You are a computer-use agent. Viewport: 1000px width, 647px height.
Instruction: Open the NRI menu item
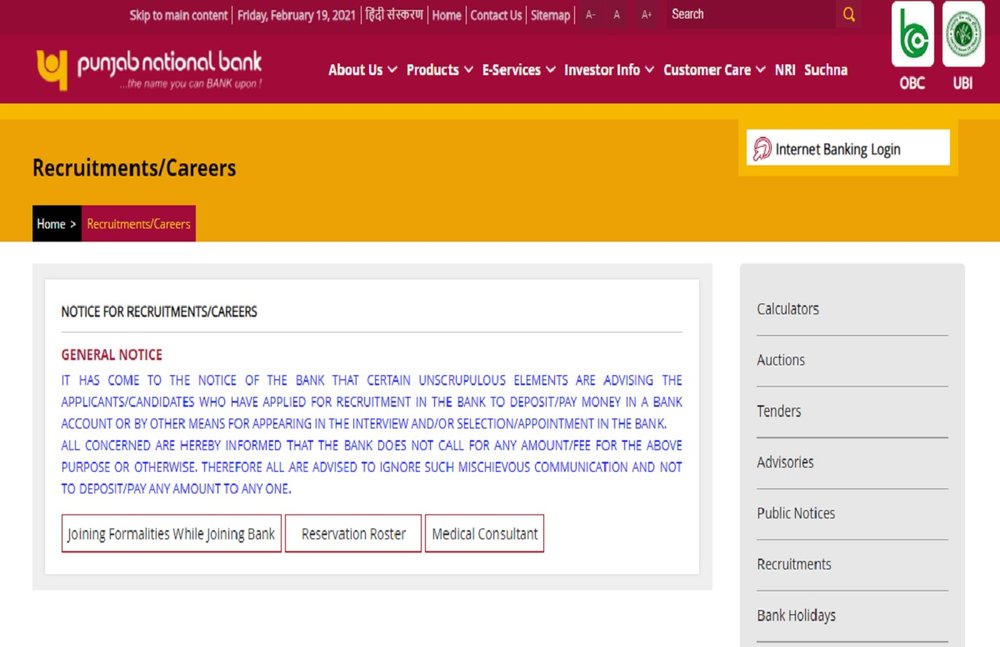pyautogui.click(x=785, y=70)
